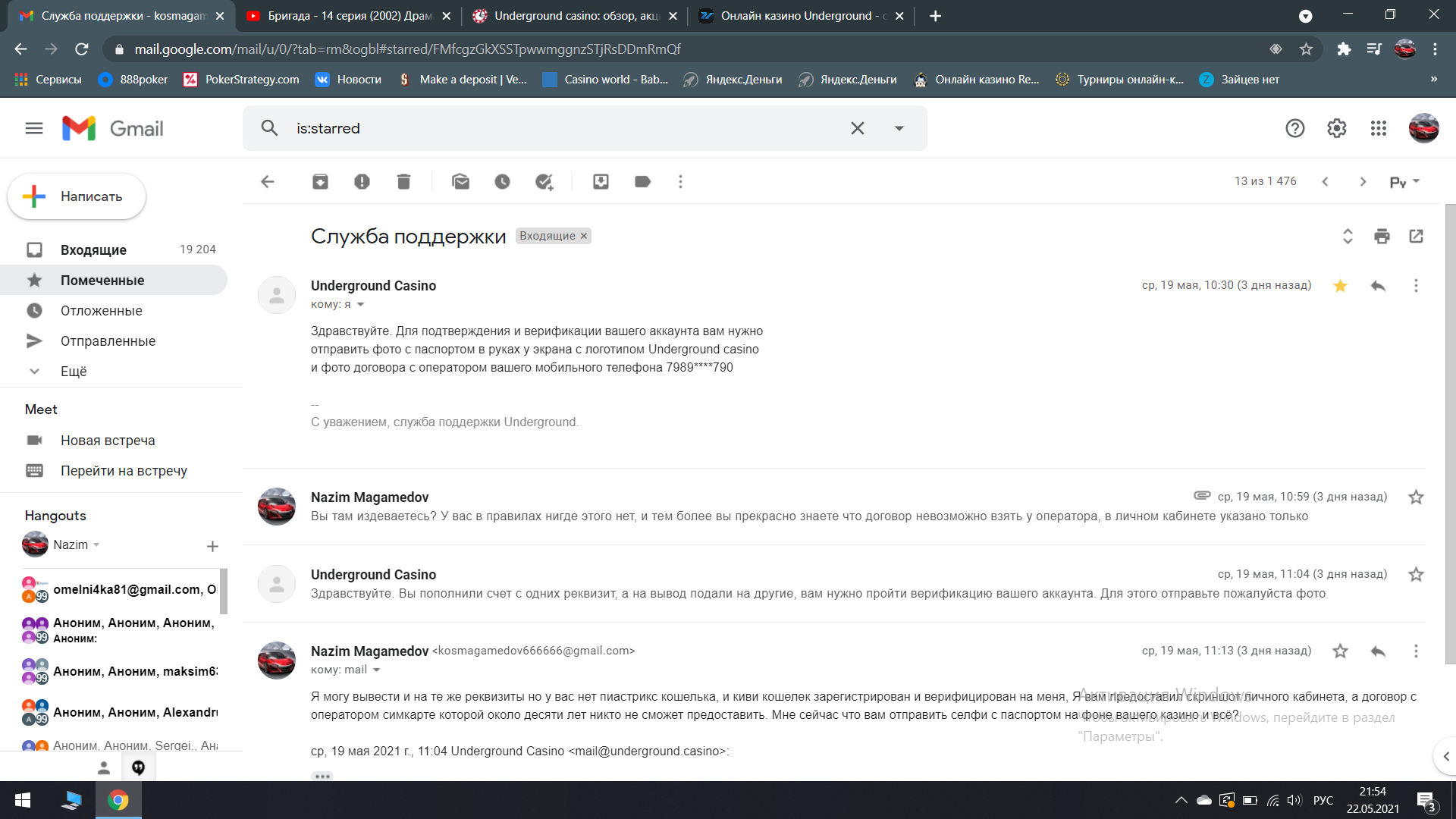Screen dimensions: 1456x819
Task: Star the Underground Casino 11:04 message
Action: point(1416,574)
